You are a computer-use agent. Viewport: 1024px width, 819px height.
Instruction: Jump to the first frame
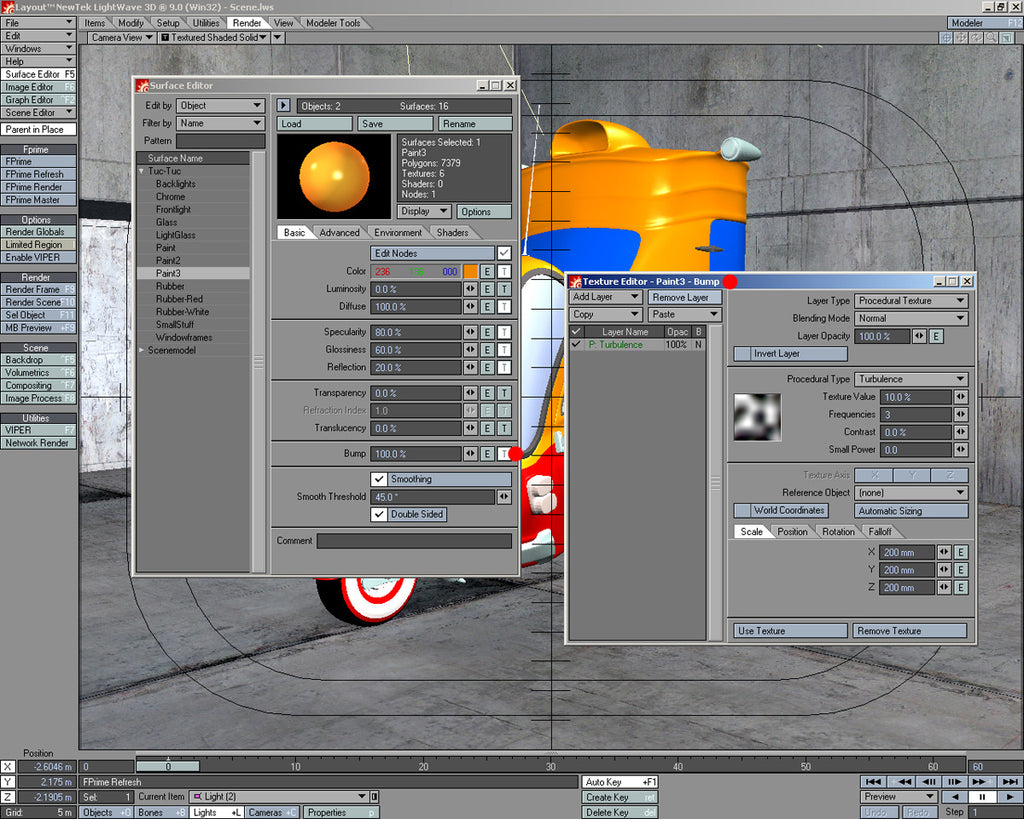(x=872, y=781)
